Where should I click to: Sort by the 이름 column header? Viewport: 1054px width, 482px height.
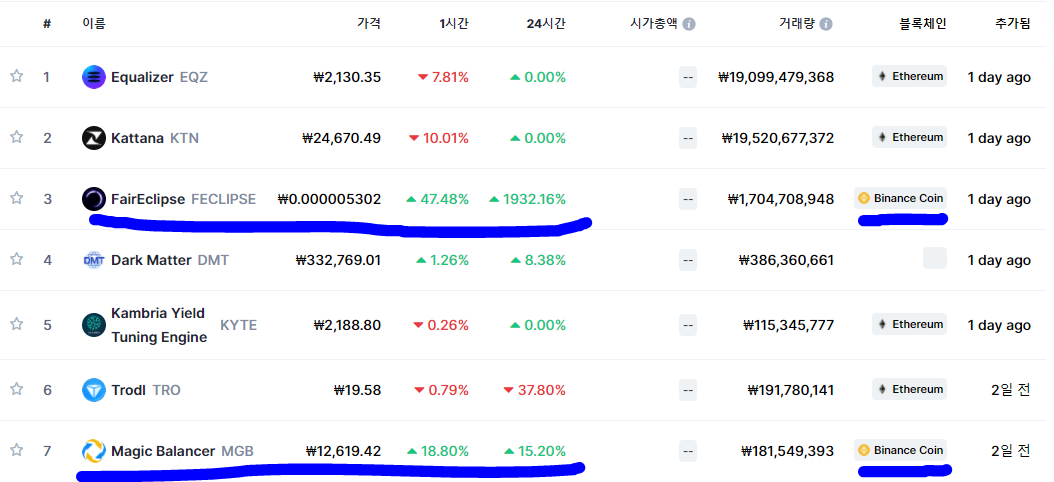click(x=93, y=24)
